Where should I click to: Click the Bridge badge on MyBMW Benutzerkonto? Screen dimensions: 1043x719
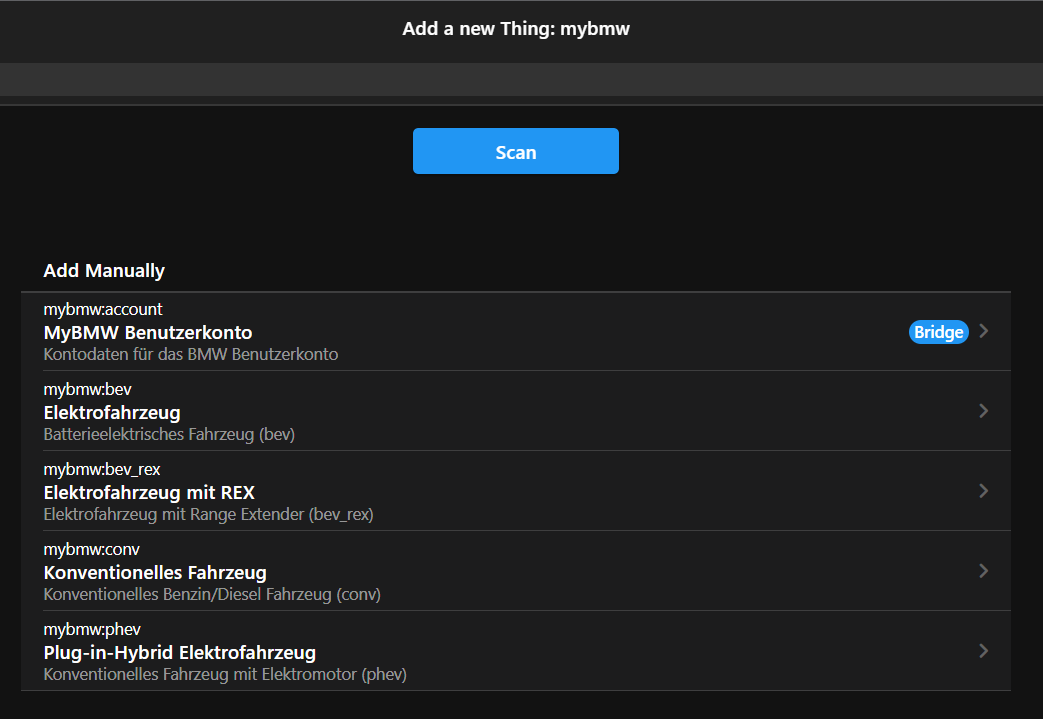[x=938, y=332]
